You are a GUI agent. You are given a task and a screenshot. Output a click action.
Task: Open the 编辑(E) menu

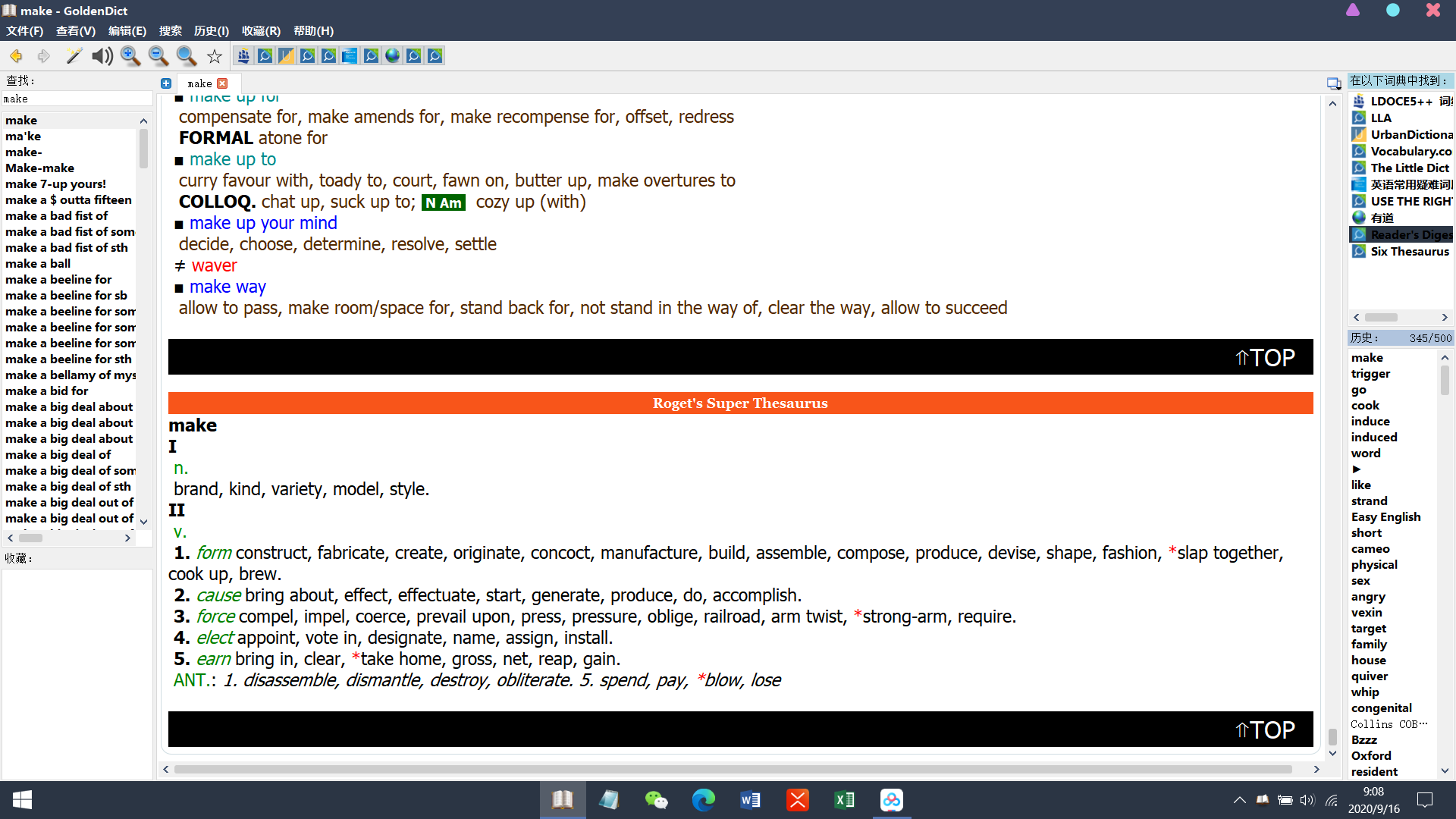tap(127, 30)
